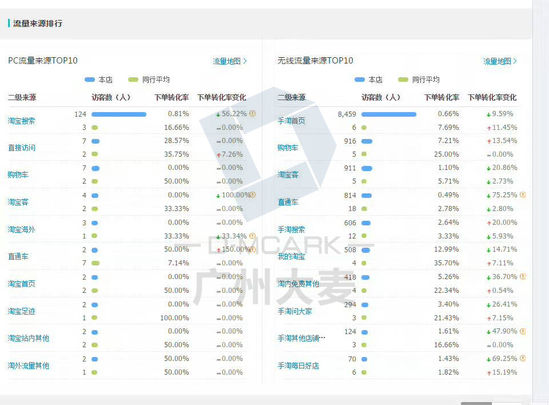Open the PC 流量地图 link

point(229,61)
